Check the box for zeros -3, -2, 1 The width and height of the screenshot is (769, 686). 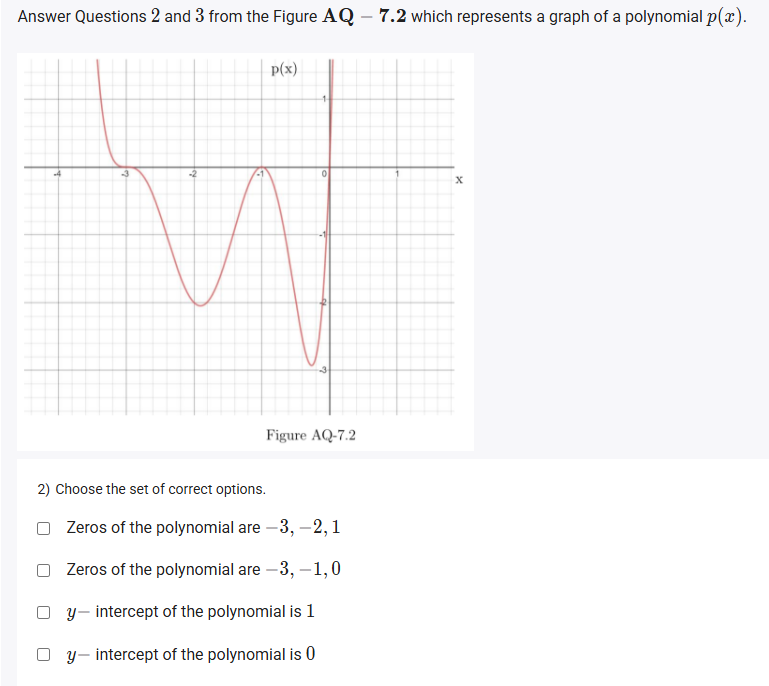coord(43,528)
